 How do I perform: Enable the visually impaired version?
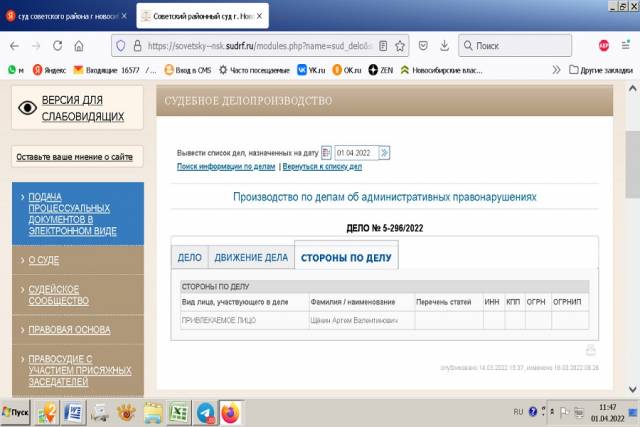(82, 108)
